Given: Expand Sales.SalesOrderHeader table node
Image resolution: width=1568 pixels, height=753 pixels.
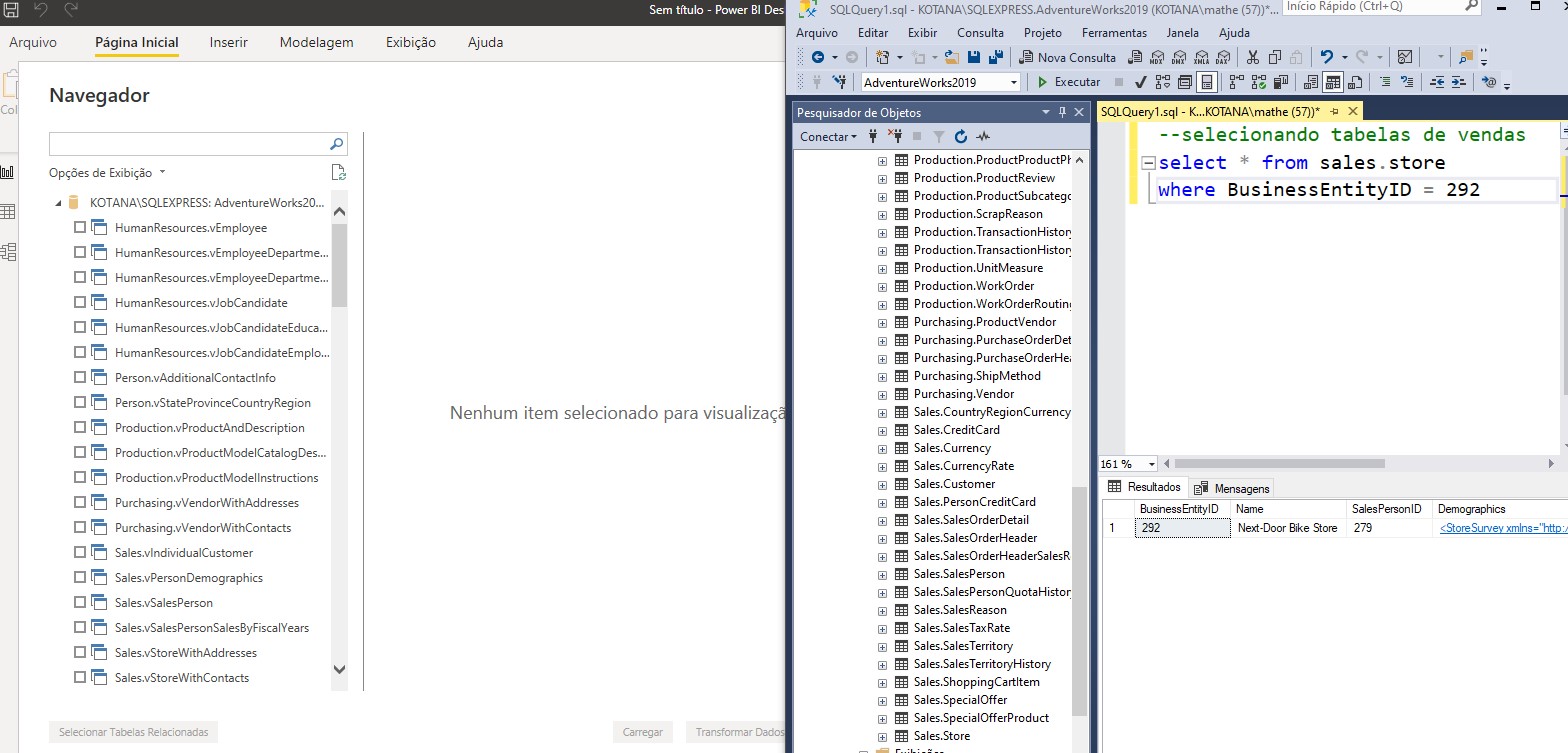Looking at the screenshot, I should [883, 538].
